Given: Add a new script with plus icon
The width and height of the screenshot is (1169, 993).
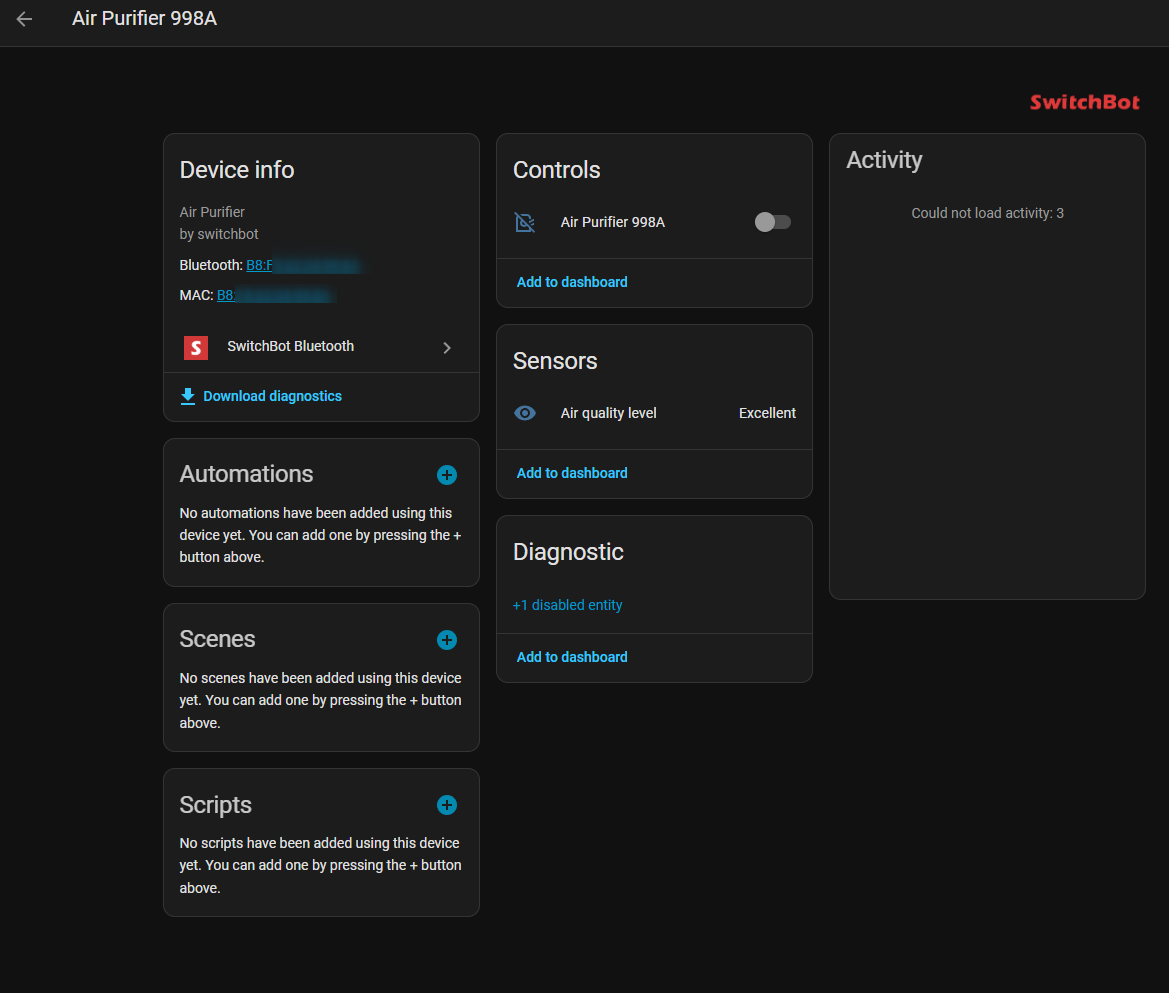Looking at the screenshot, I should [x=447, y=805].
